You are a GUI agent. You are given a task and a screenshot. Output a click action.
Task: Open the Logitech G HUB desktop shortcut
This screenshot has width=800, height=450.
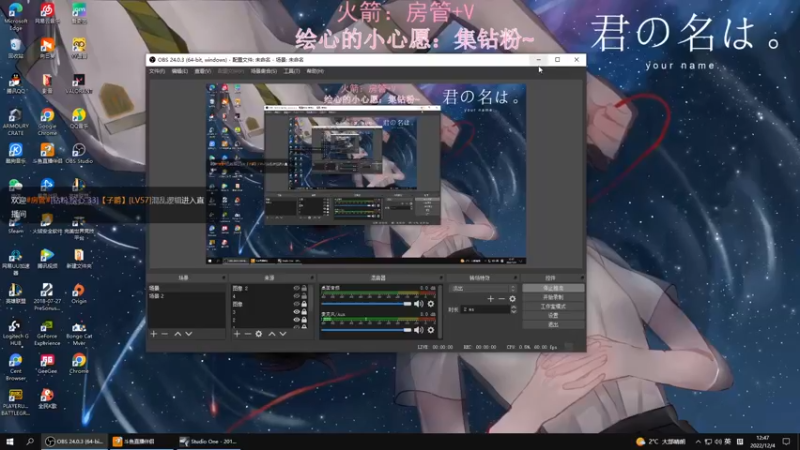[x=15, y=333]
